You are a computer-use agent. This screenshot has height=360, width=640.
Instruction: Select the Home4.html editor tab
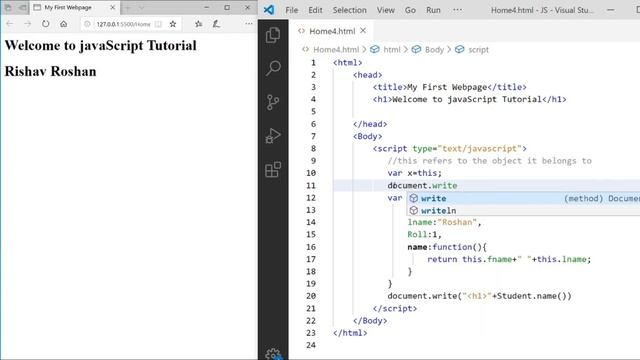331,31
